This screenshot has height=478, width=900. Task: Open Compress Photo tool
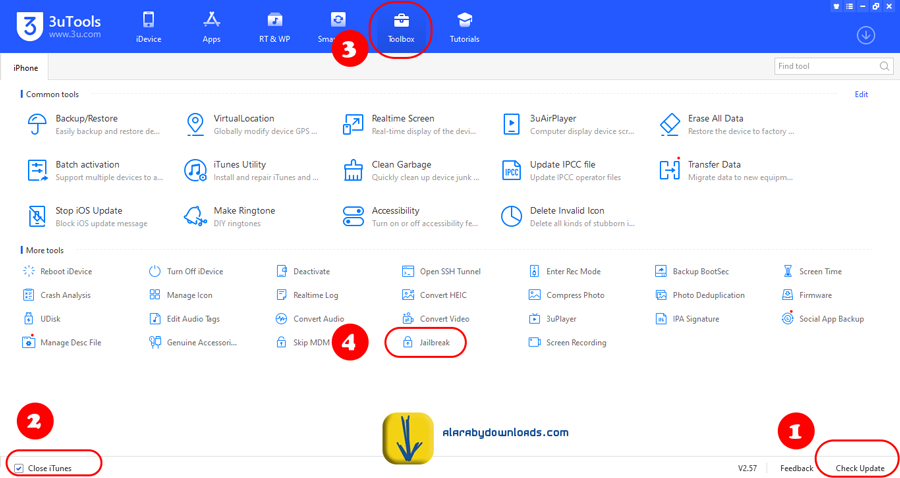(x=567, y=295)
